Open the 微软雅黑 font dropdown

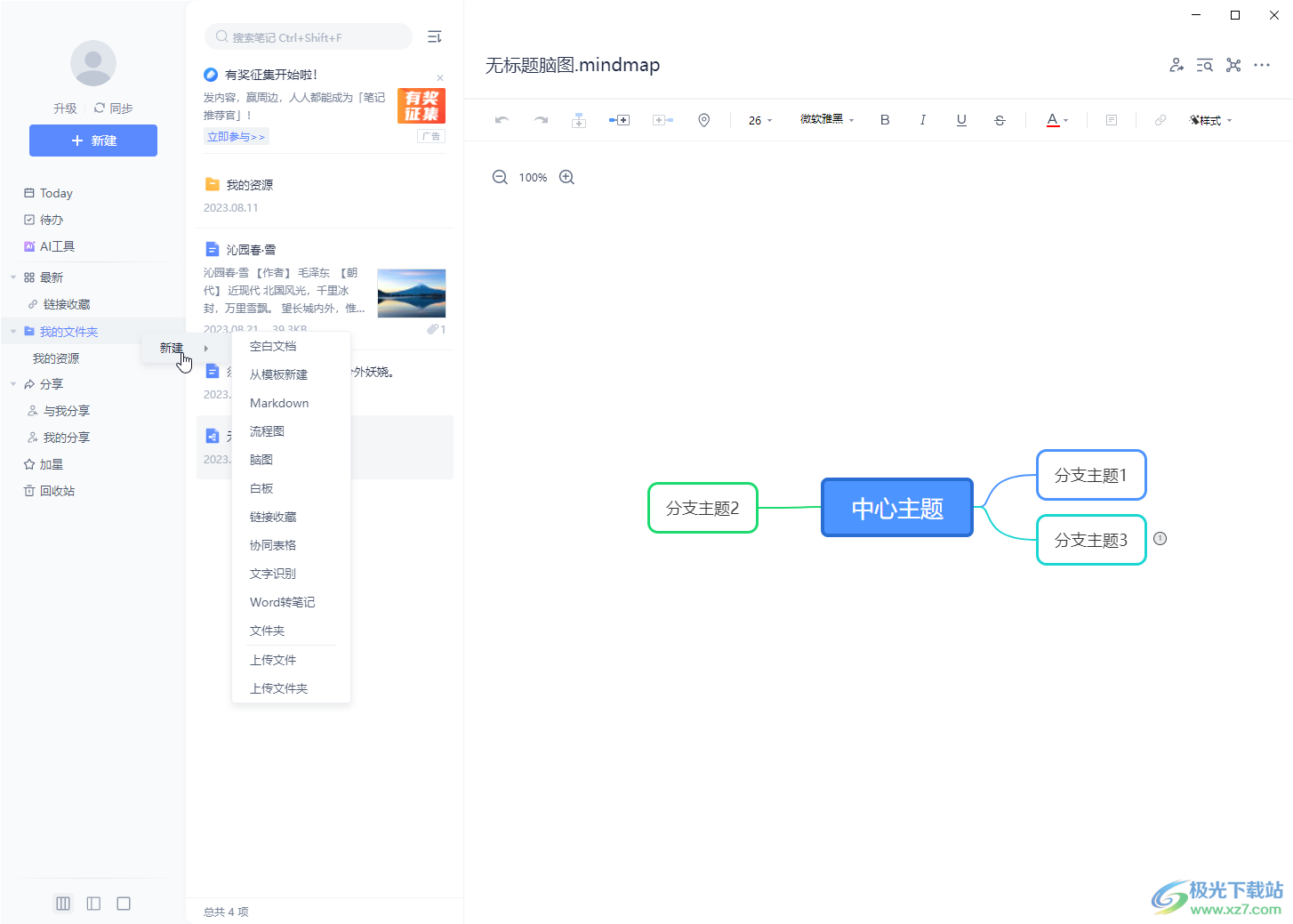pos(827,119)
